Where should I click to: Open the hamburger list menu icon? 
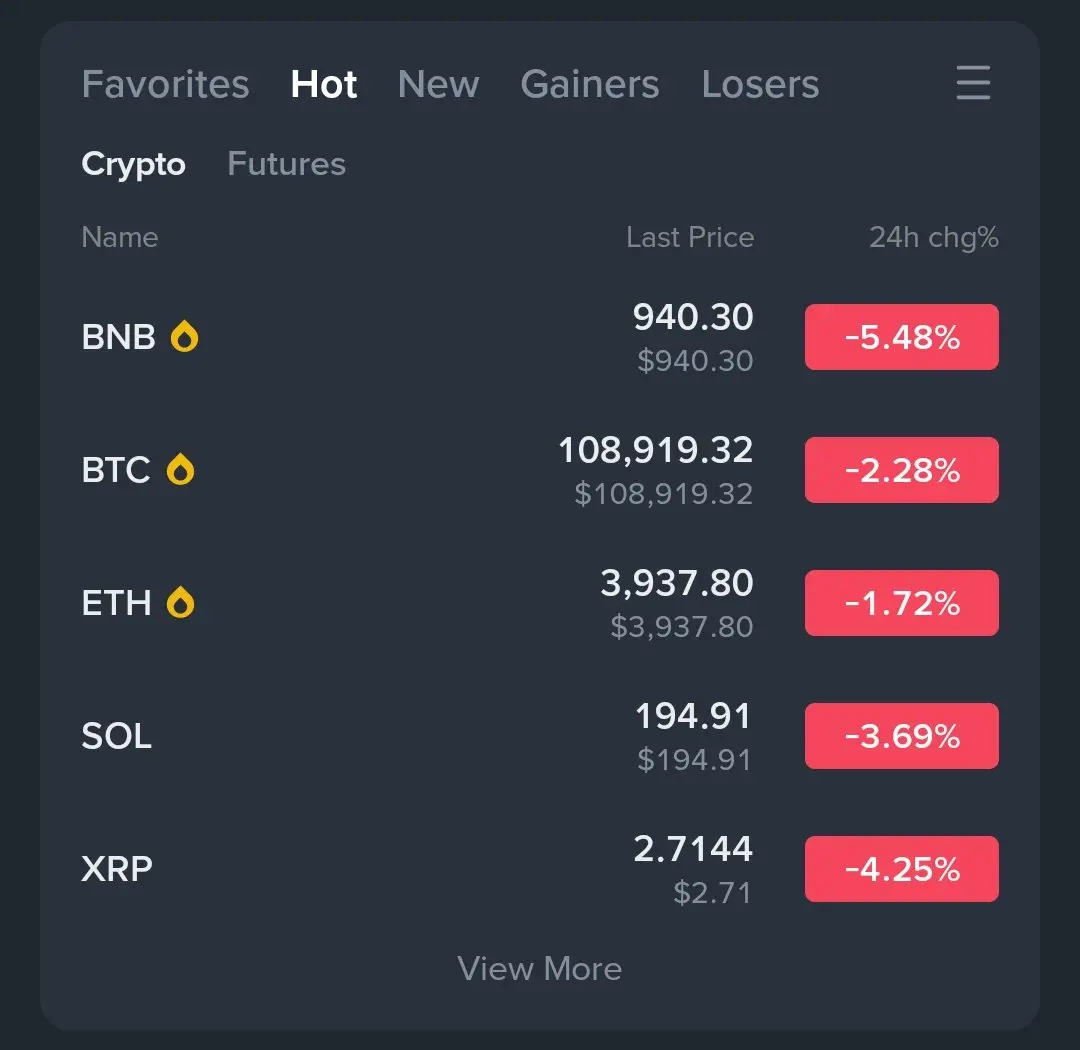pos(973,83)
